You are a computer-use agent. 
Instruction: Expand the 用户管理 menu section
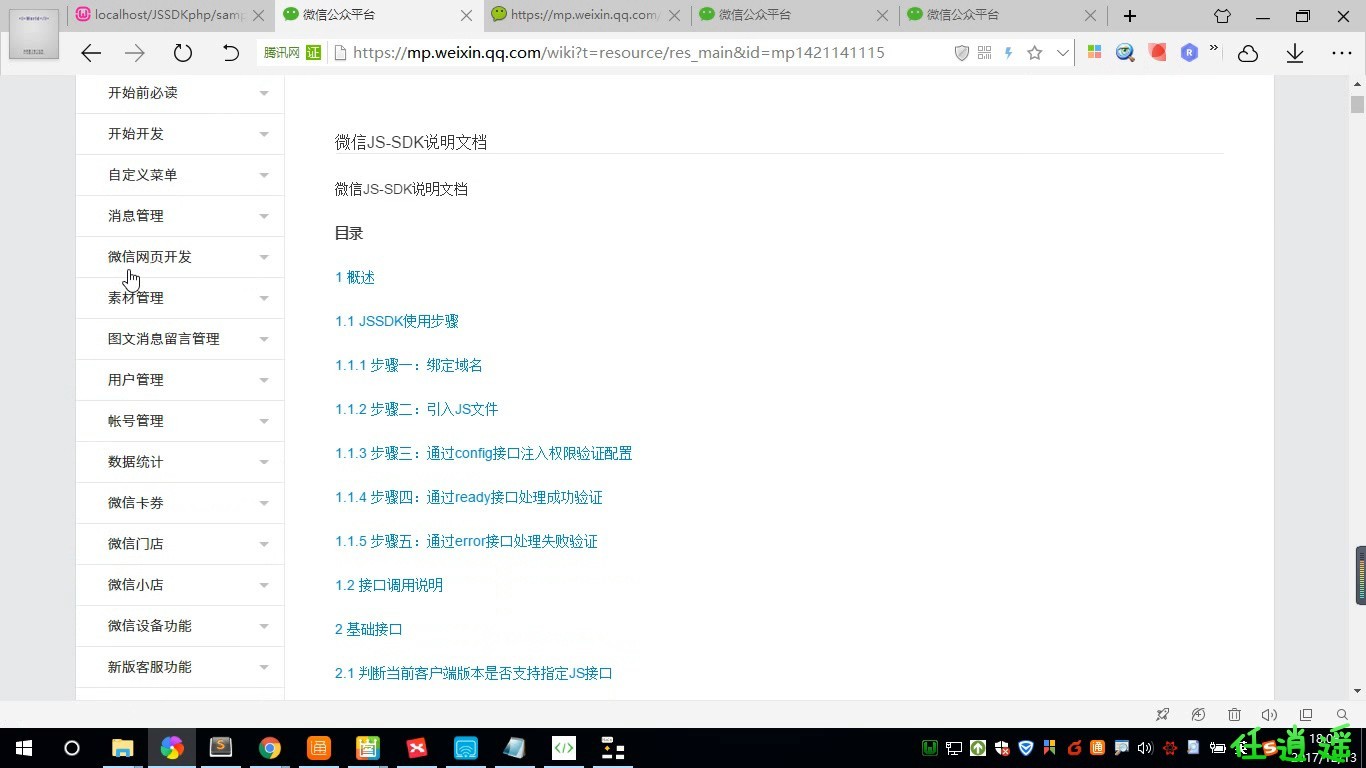point(180,380)
